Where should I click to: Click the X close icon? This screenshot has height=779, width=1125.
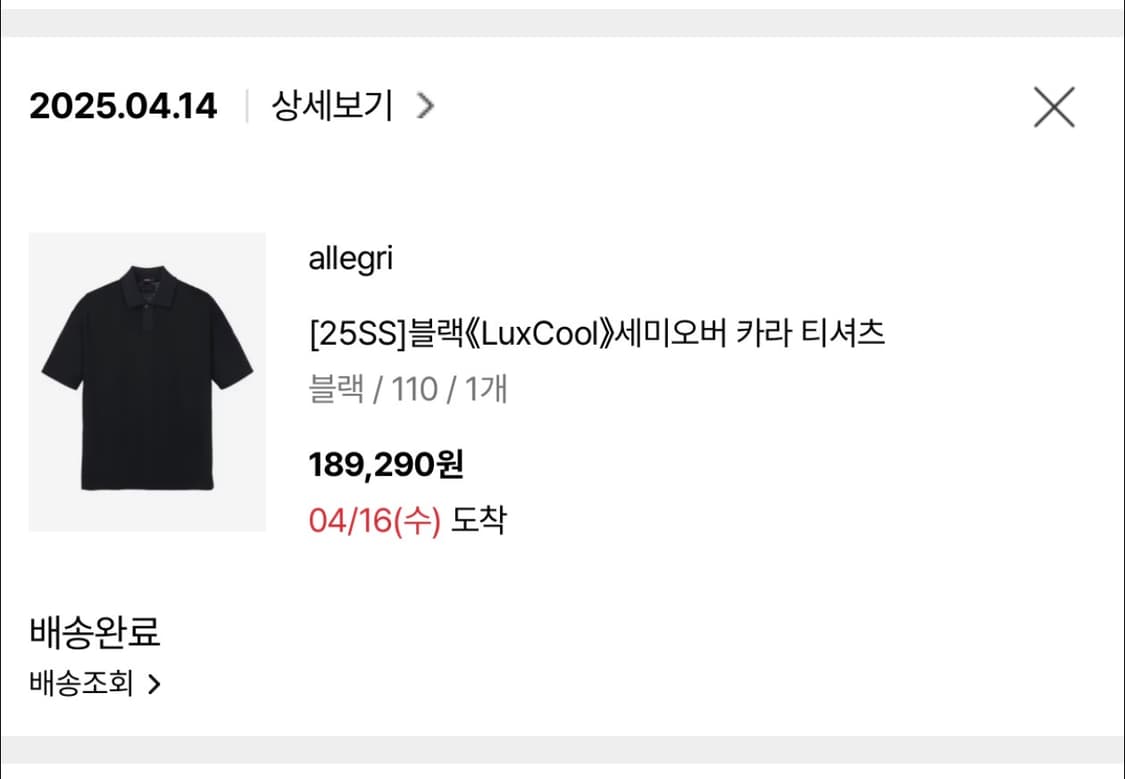coord(1053,108)
